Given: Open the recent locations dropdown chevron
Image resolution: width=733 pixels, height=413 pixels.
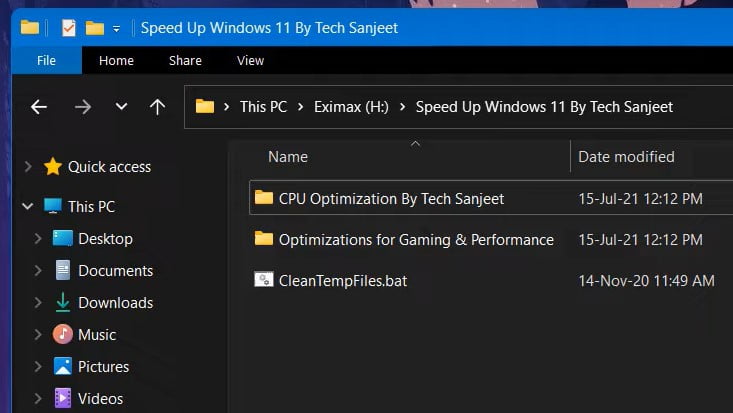Looking at the screenshot, I should click(121, 106).
